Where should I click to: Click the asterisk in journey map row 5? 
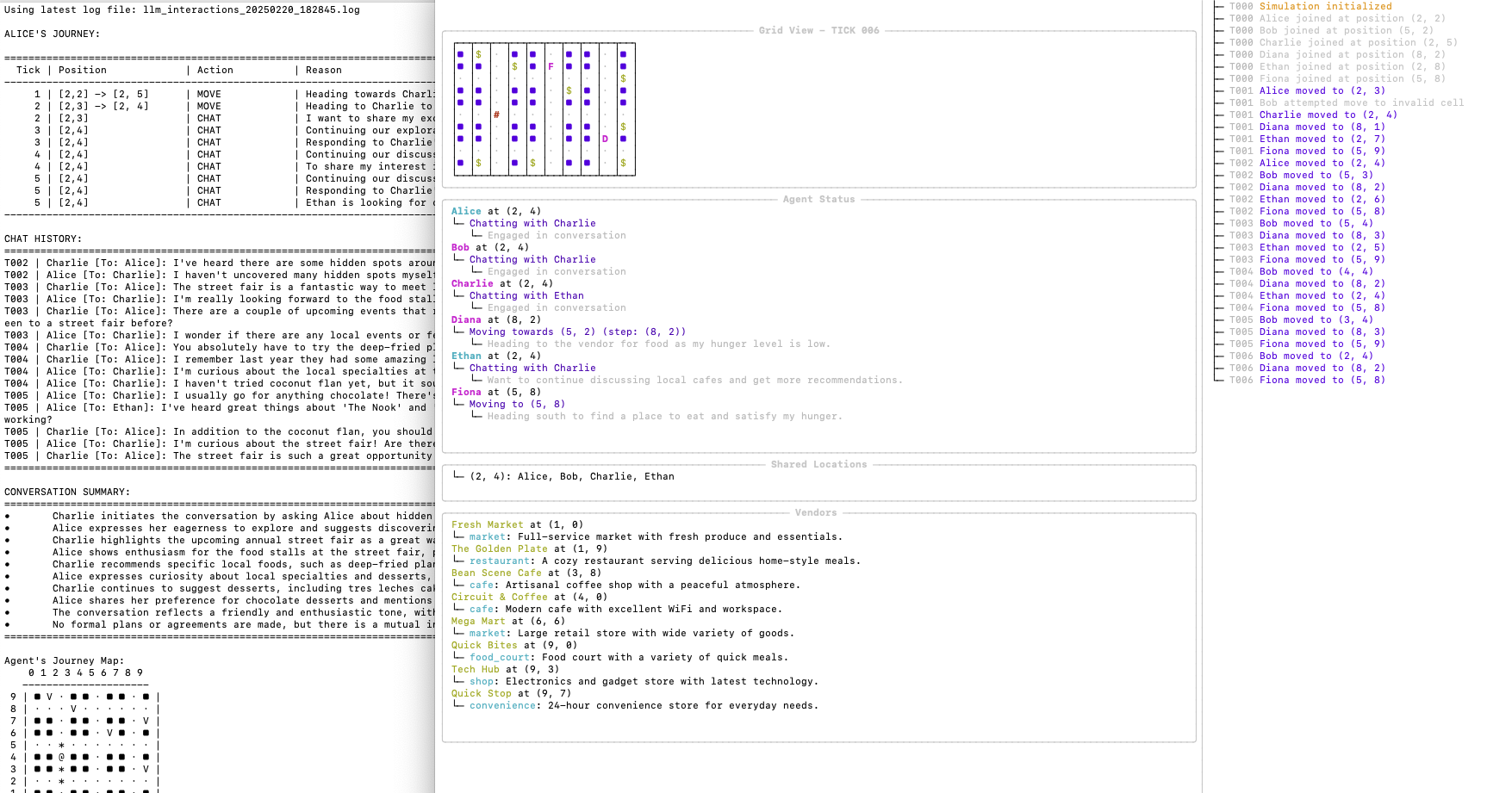(x=61, y=745)
